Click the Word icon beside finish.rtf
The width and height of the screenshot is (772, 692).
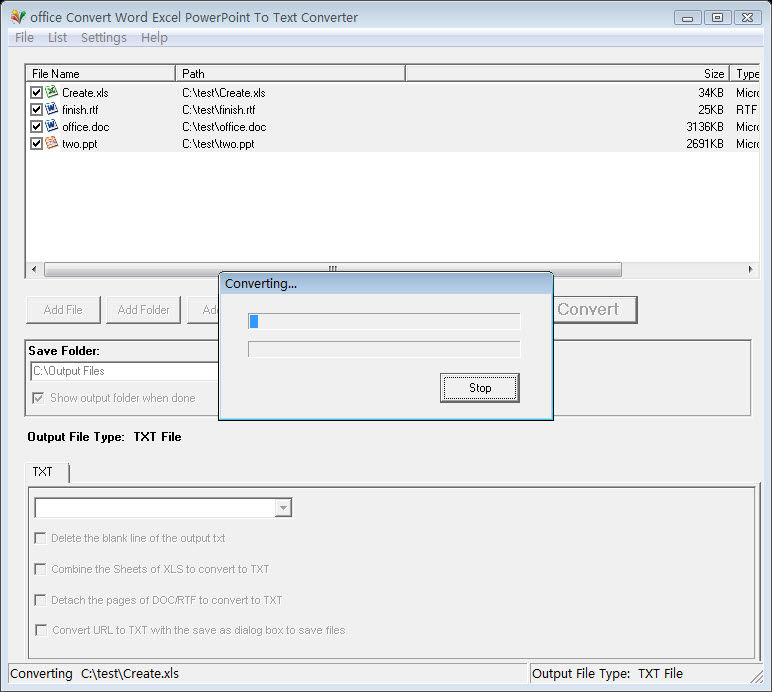coord(52,109)
